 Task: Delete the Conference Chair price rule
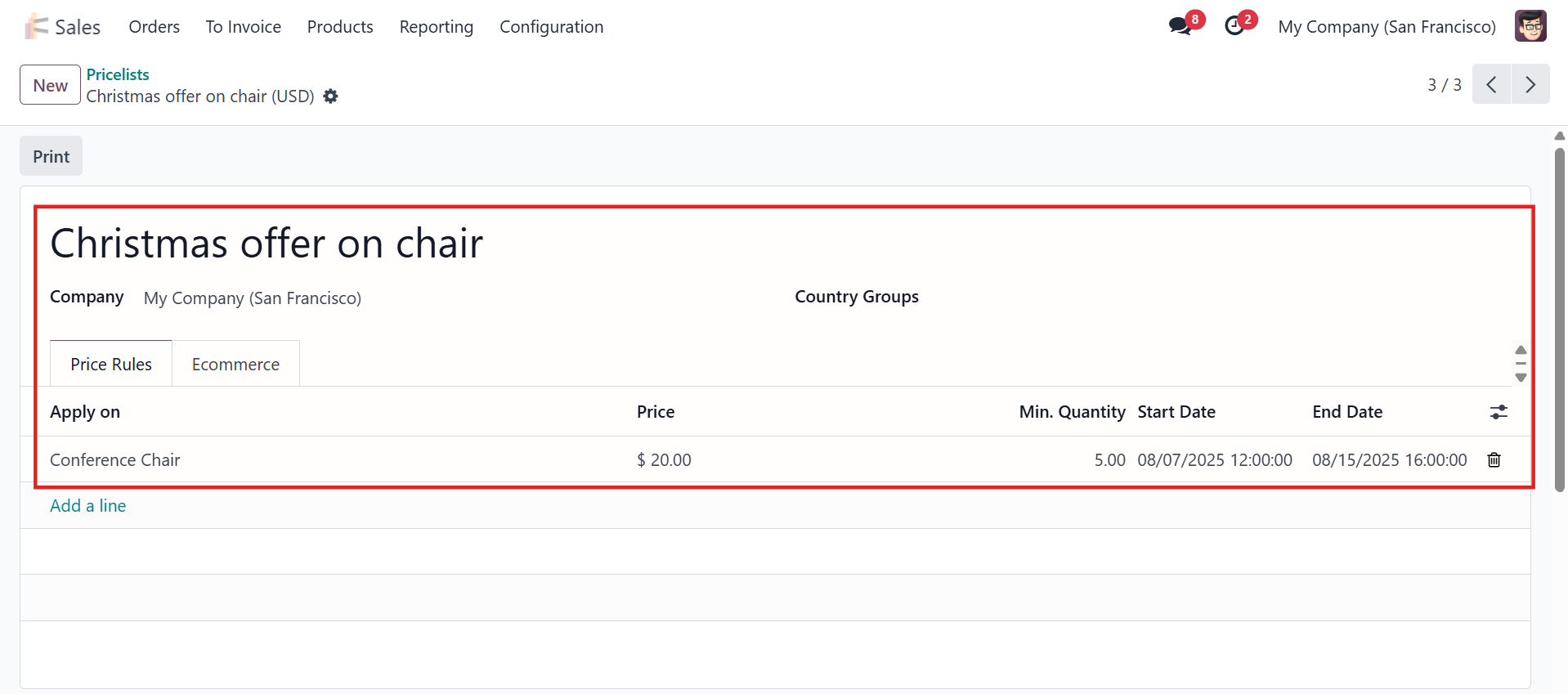click(x=1494, y=459)
